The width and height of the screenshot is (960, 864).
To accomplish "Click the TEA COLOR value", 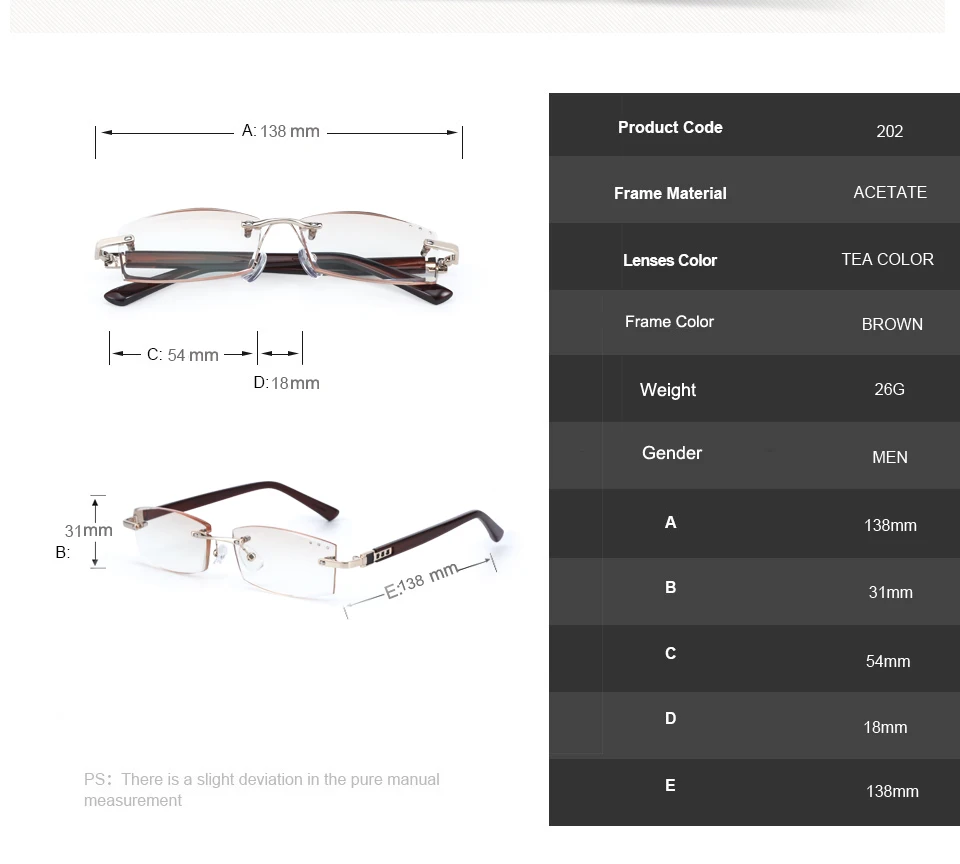I will pyautogui.click(x=887, y=259).
